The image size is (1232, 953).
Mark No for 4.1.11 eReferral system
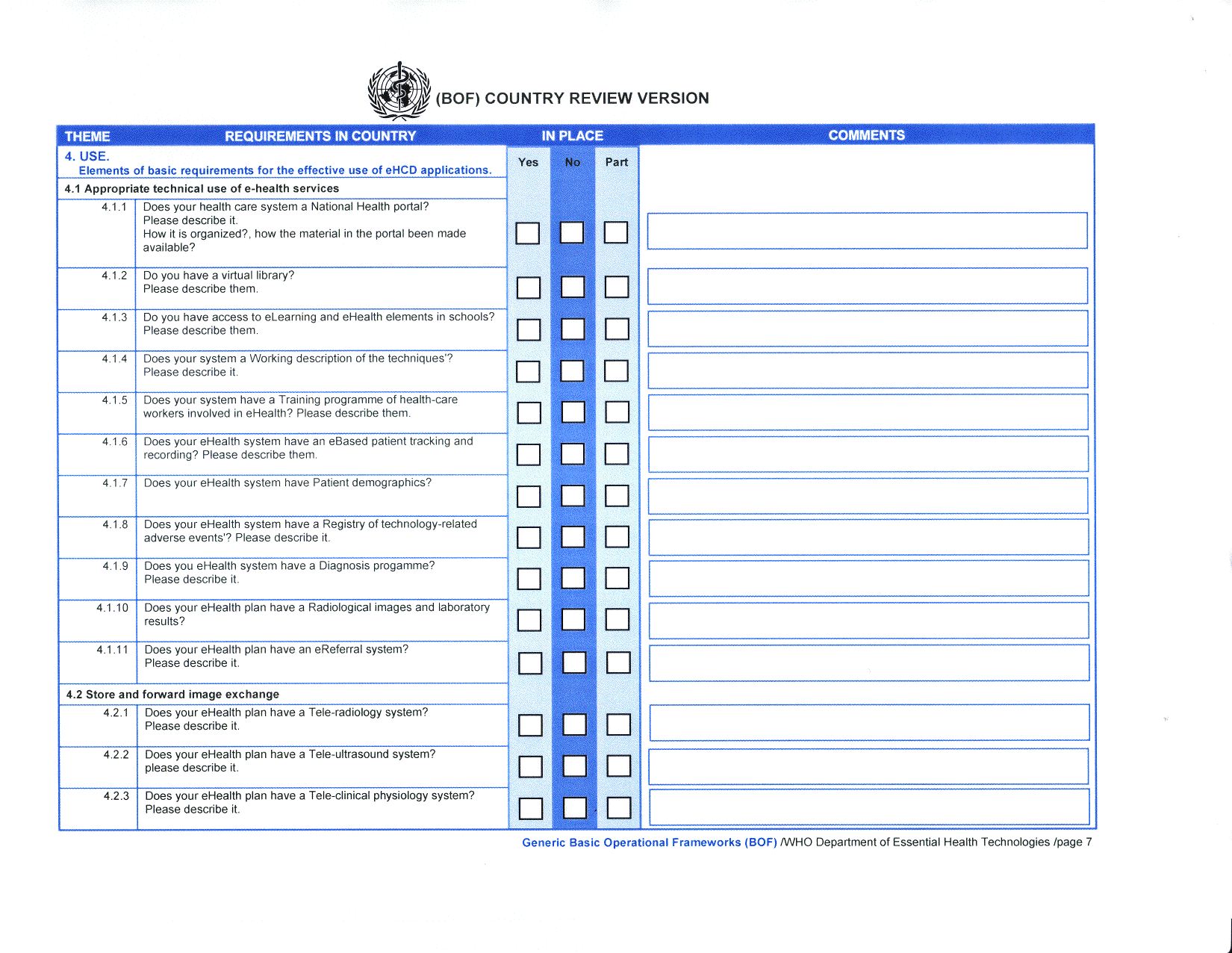(x=573, y=663)
